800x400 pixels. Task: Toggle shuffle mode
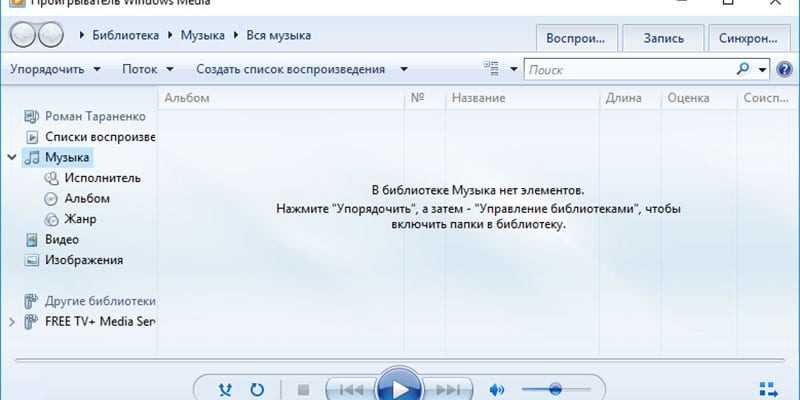pyautogui.click(x=225, y=390)
